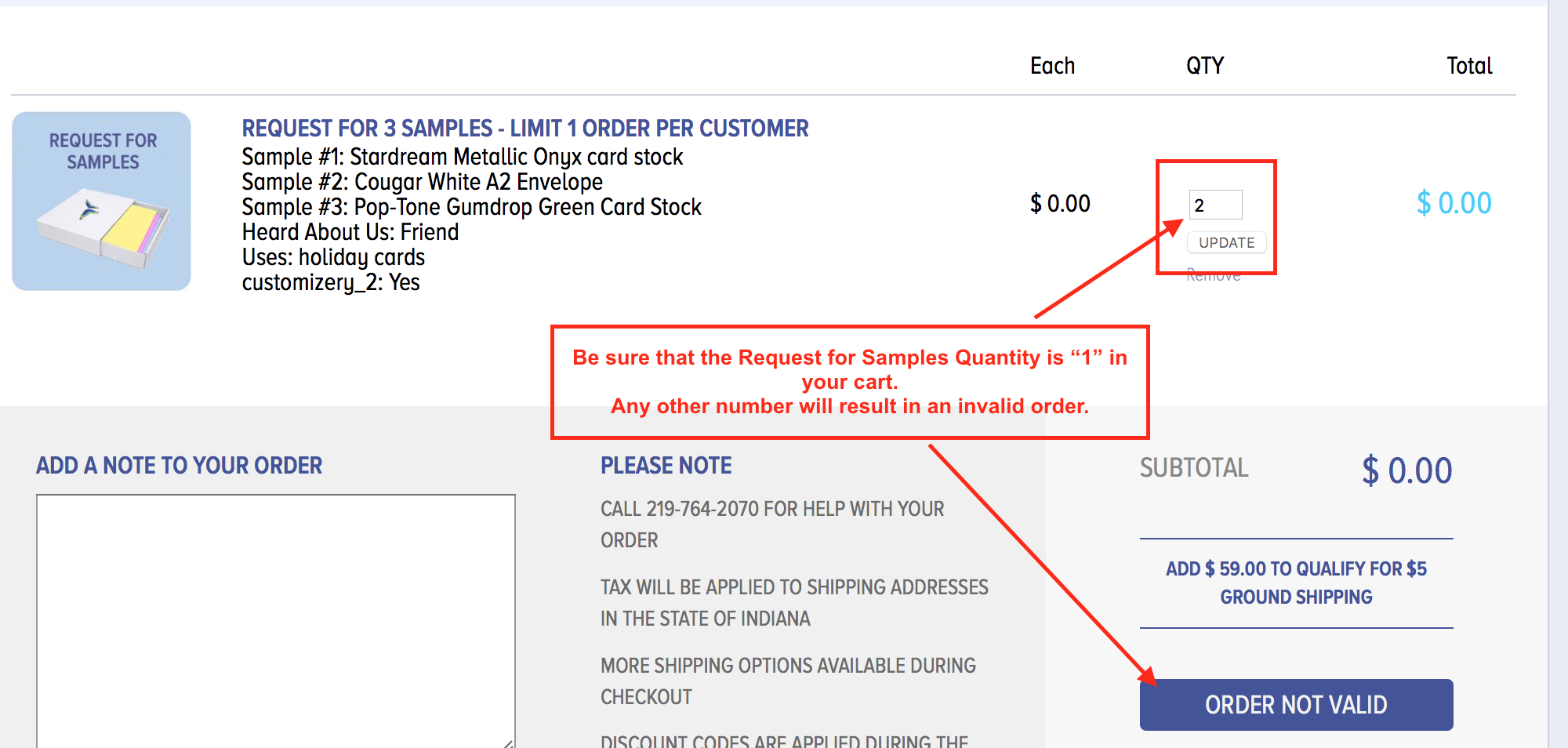Click the subtotal amount $0.00
Viewport: 1568px width, 748px height.
click(x=1406, y=470)
